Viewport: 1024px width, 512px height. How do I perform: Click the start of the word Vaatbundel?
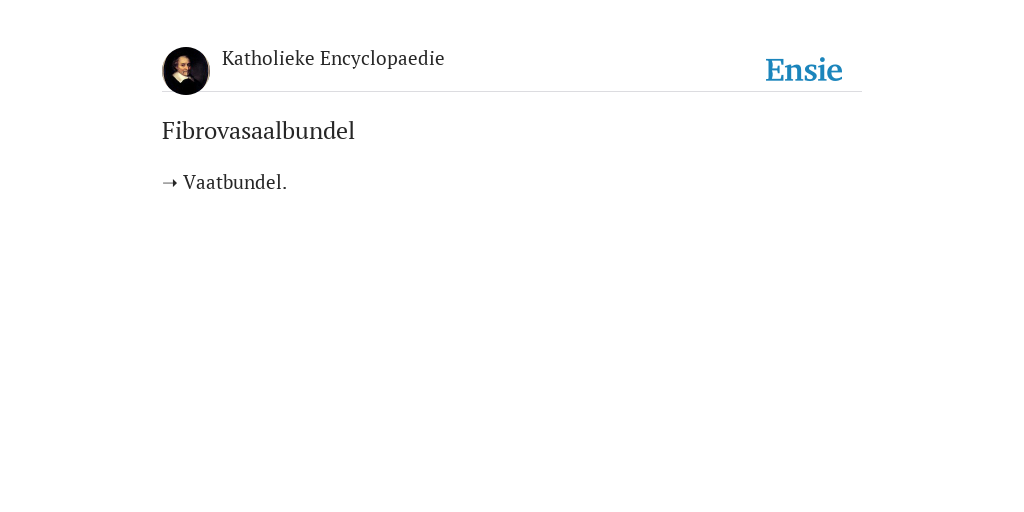pos(189,183)
